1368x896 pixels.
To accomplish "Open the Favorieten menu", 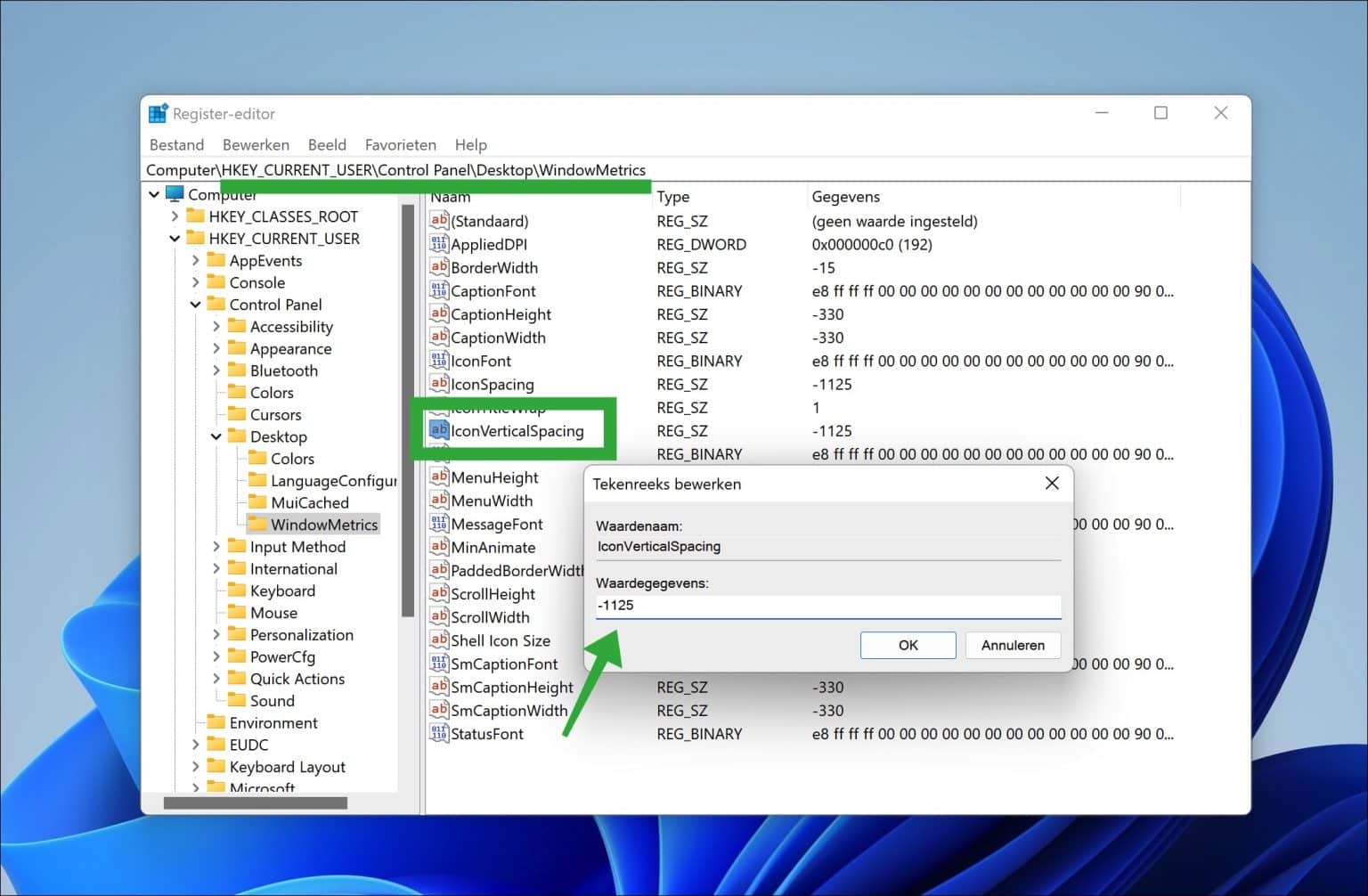I will click(400, 144).
